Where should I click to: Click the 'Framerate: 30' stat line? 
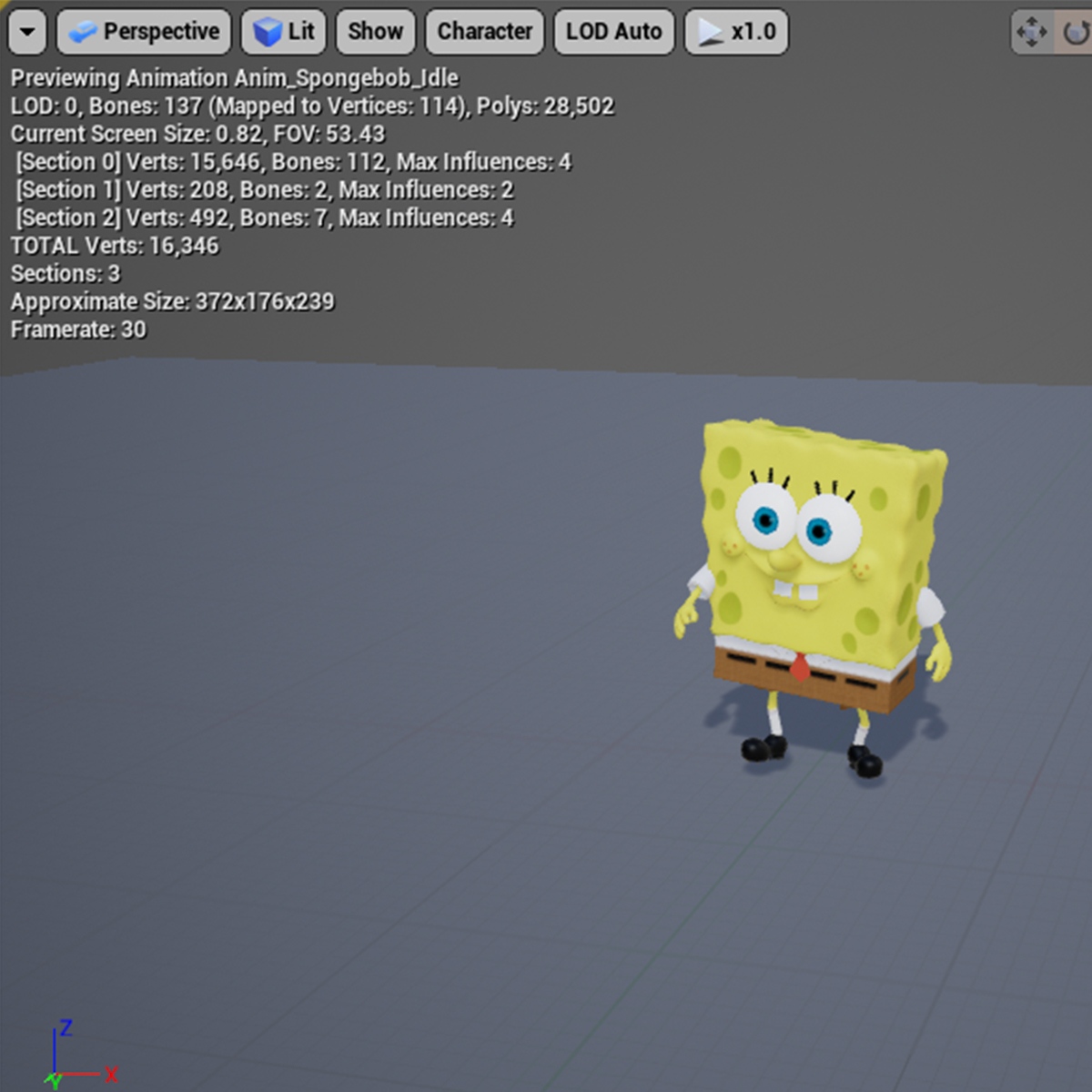[78, 329]
